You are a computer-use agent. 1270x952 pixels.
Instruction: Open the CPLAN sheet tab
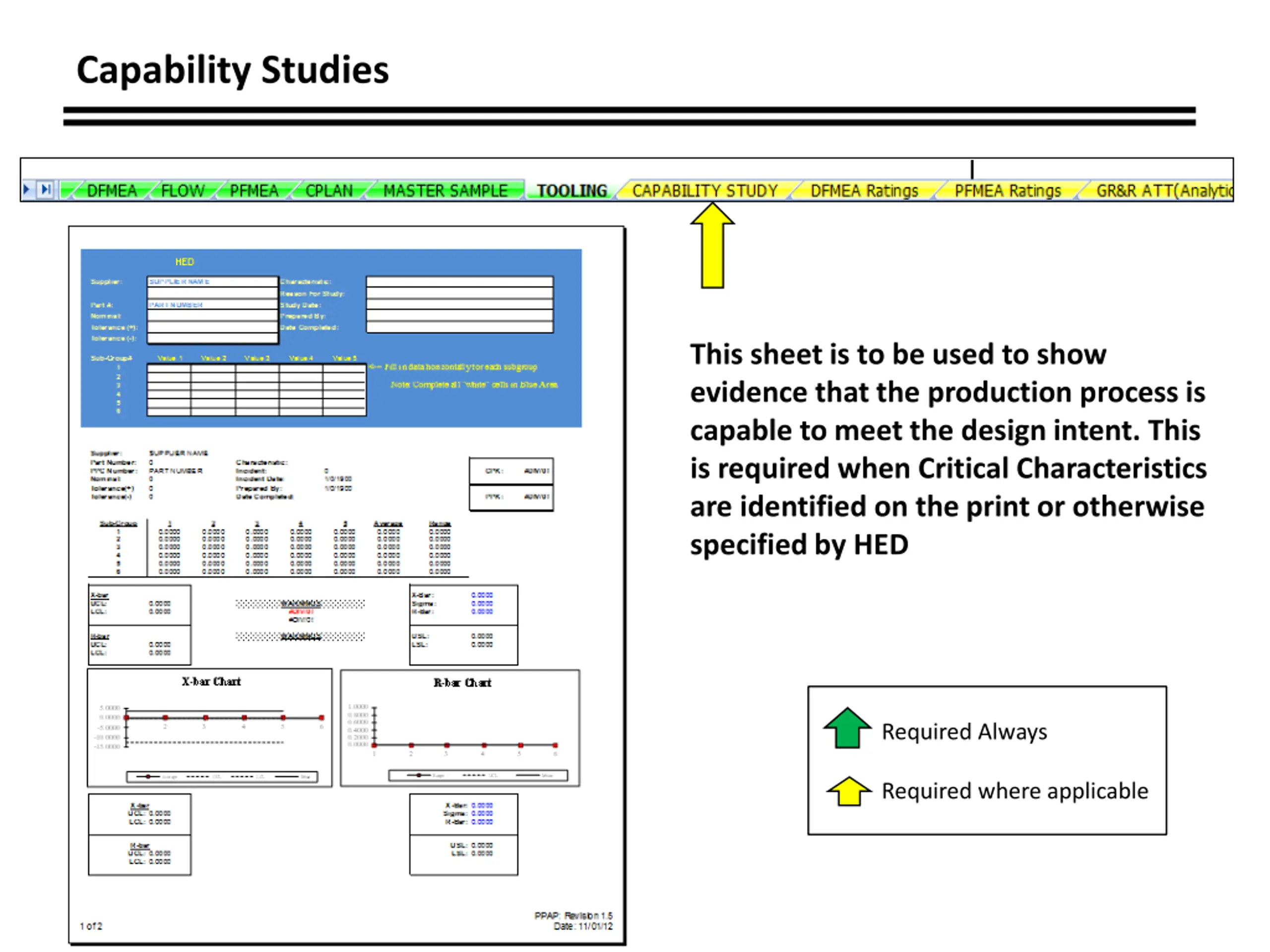pos(329,190)
